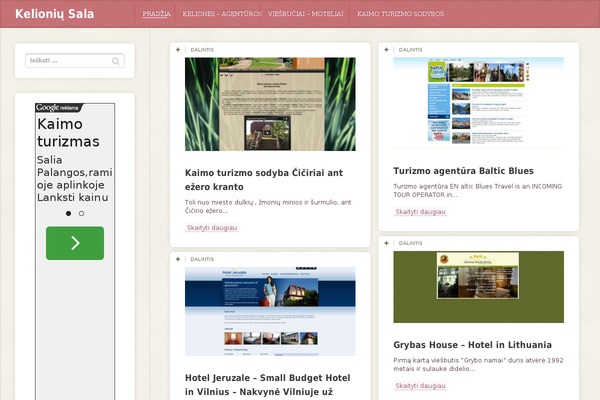
Task: Click excerpt 'Turizmo agentūra EN altic Blues'
Action: click(x=478, y=190)
